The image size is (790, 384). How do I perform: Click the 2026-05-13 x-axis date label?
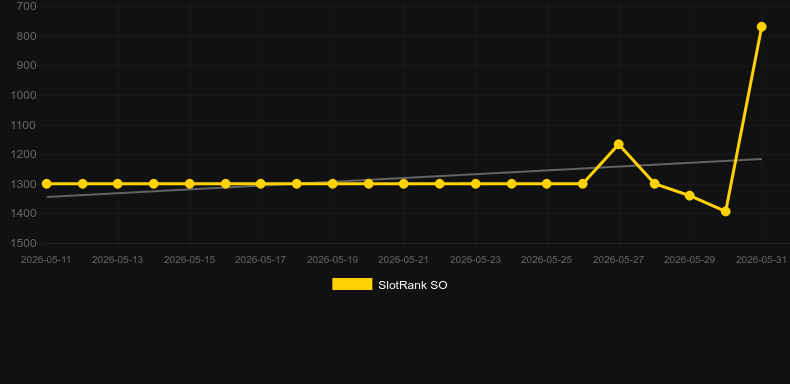tap(117, 260)
